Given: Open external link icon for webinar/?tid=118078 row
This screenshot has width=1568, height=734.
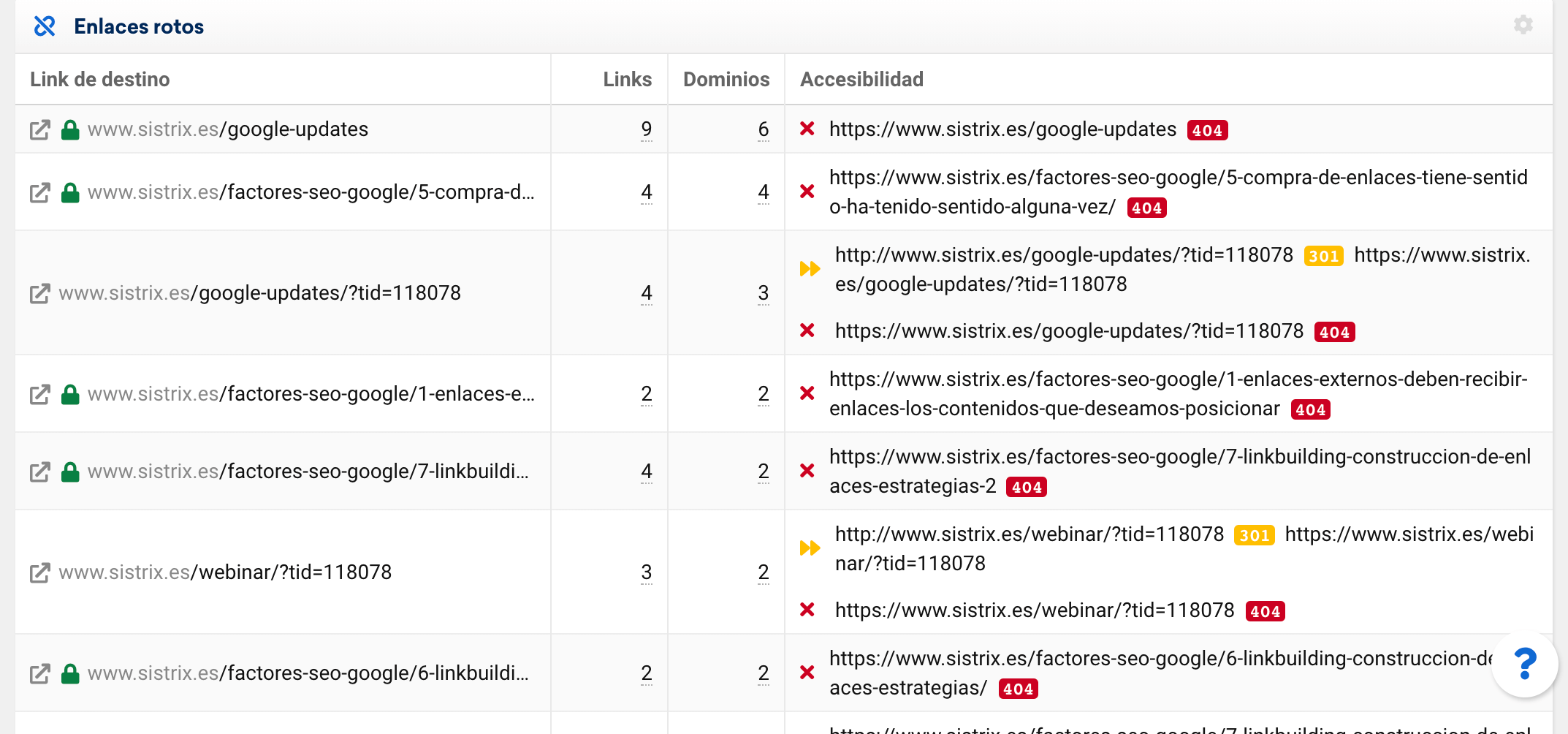Looking at the screenshot, I should coord(39,572).
